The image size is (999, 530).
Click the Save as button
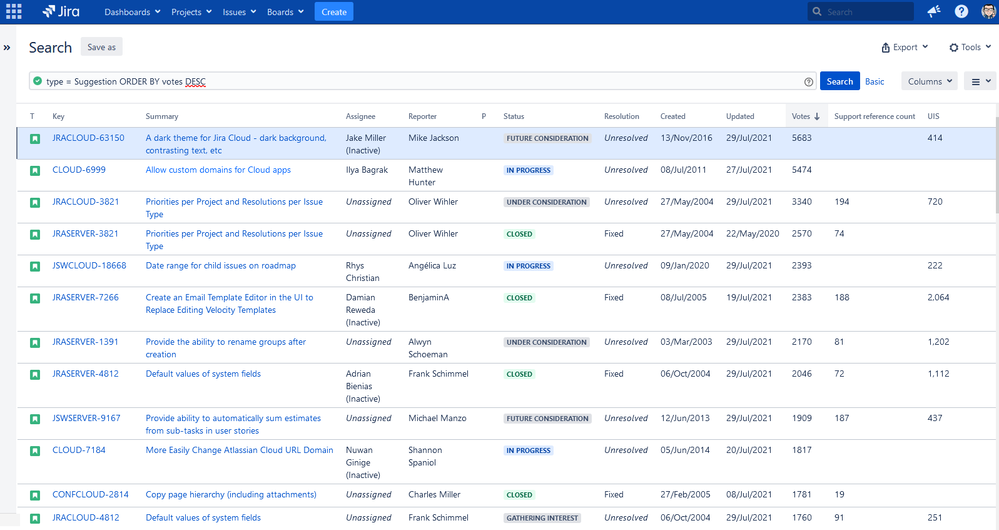(101, 47)
